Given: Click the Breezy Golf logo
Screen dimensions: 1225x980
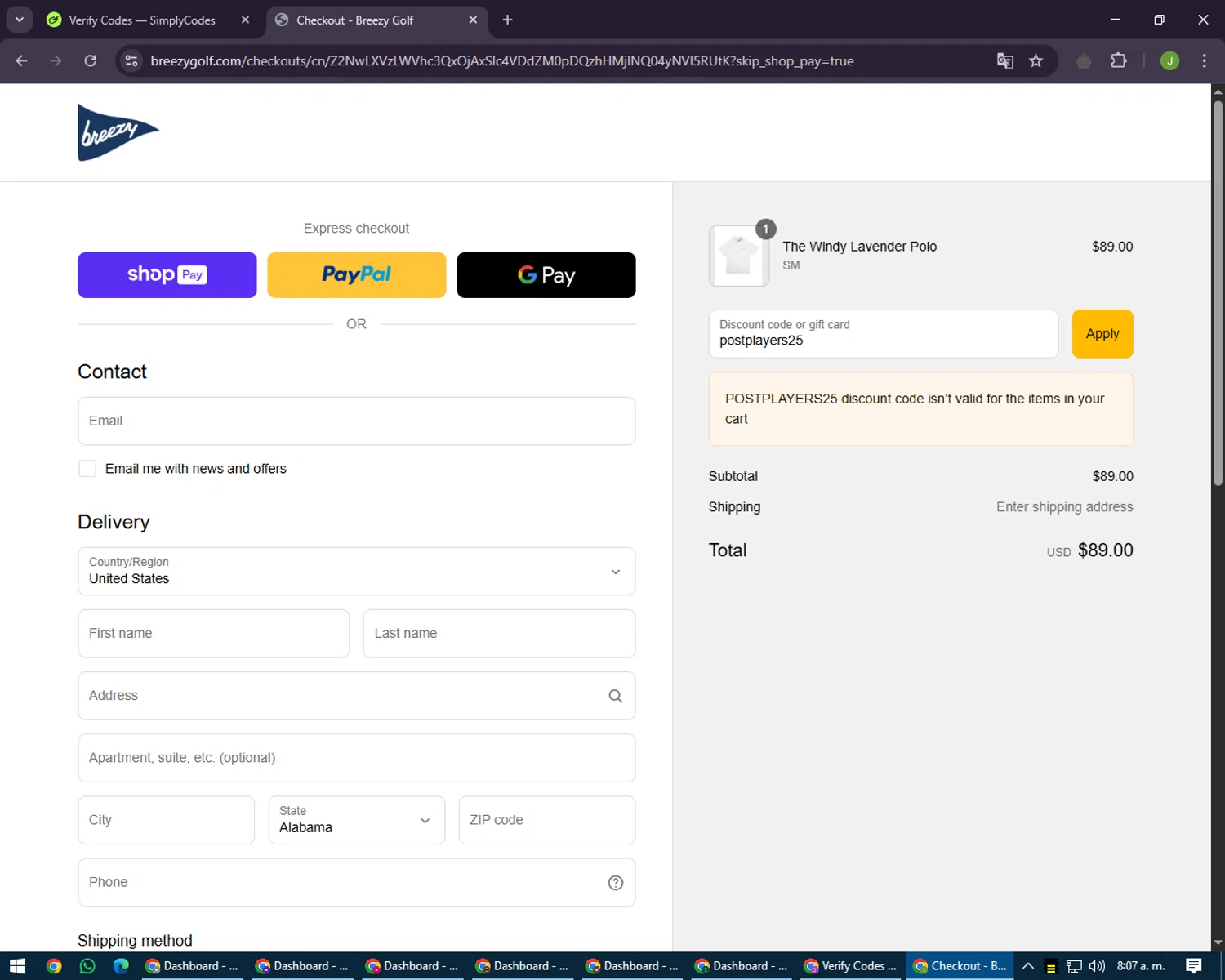Looking at the screenshot, I should [118, 132].
